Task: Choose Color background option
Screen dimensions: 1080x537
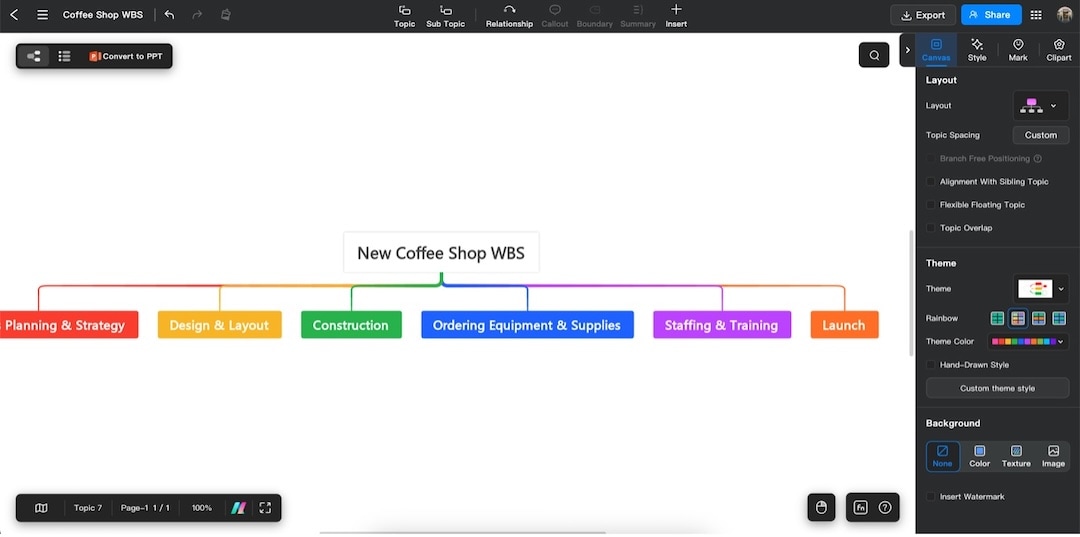Action: (x=979, y=456)
